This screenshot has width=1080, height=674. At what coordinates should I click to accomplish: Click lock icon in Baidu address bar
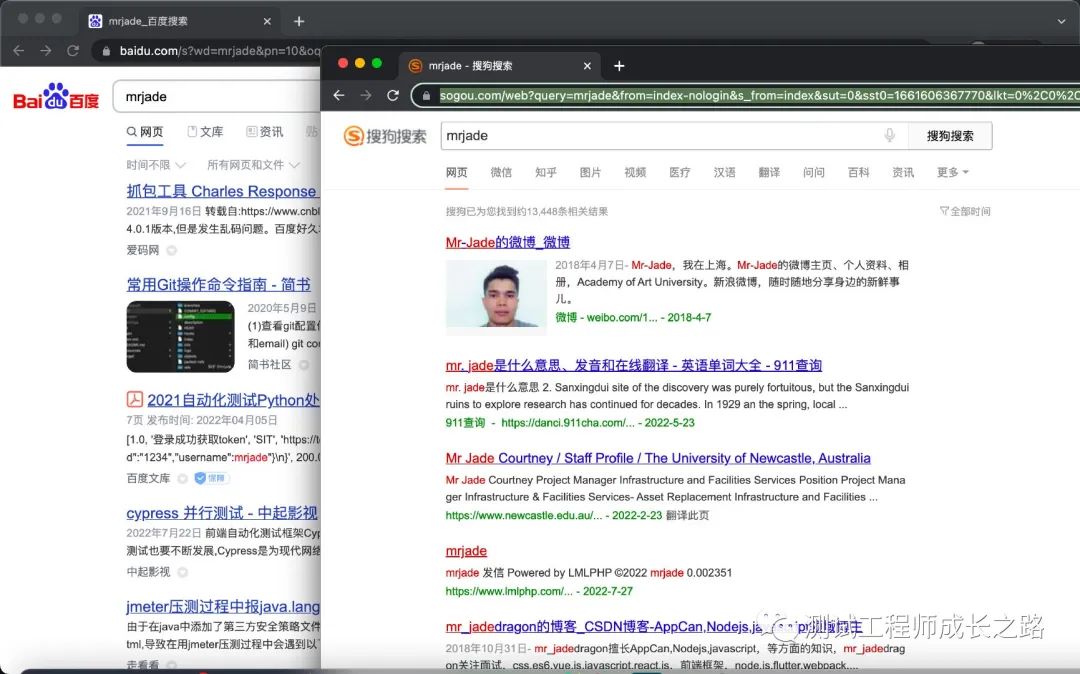106,51
